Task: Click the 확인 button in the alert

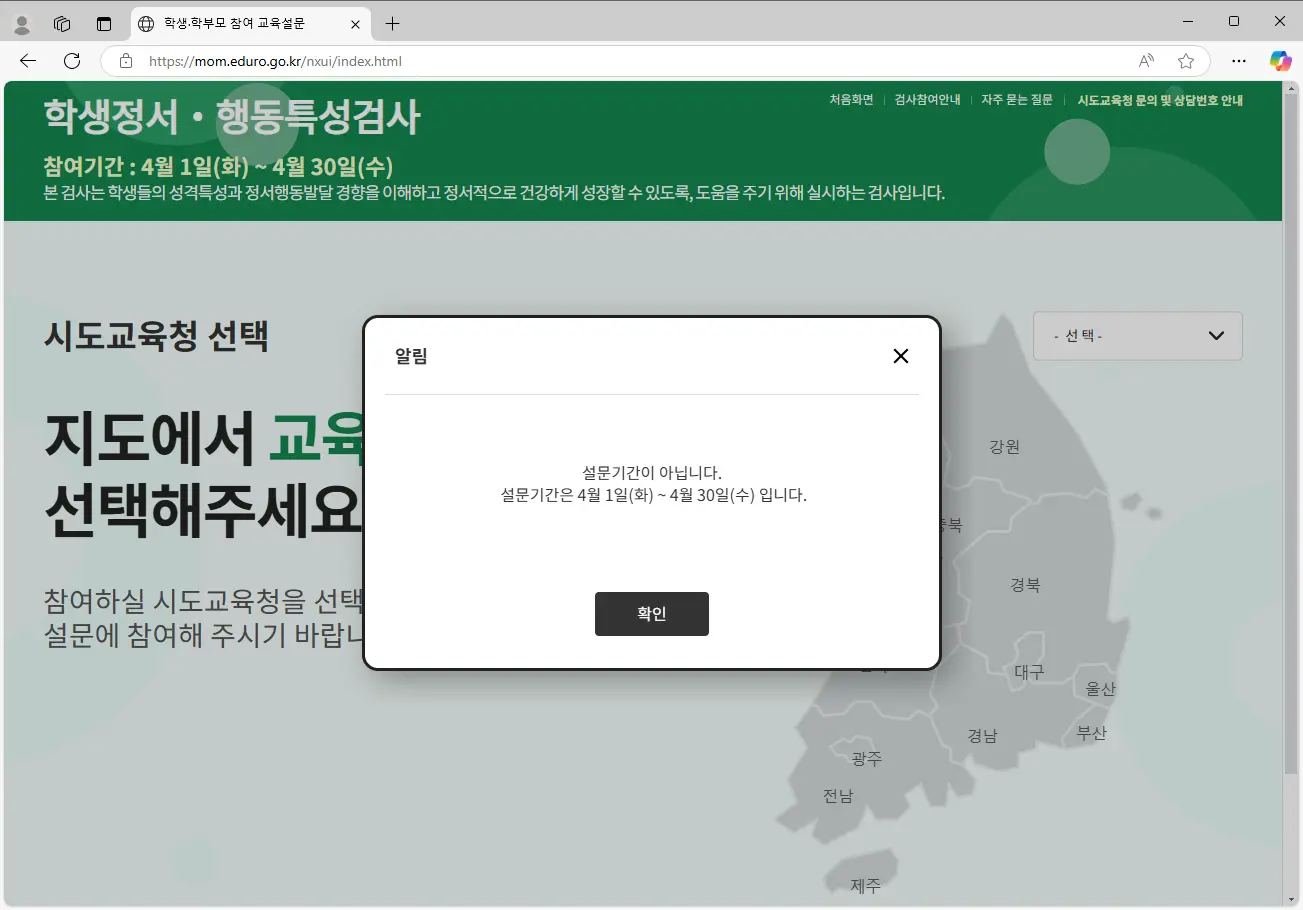Action: point(651,614)
